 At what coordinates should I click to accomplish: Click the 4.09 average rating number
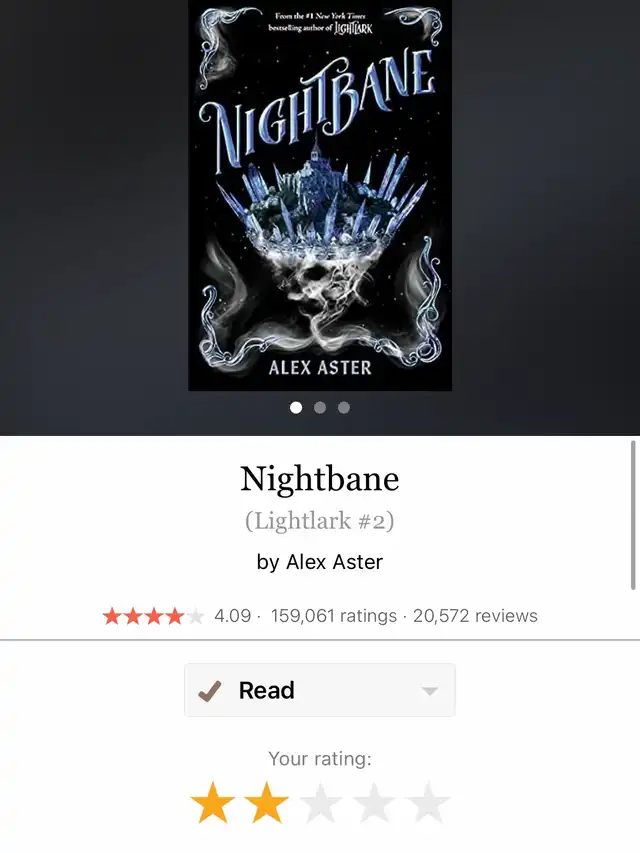(232, 616)
